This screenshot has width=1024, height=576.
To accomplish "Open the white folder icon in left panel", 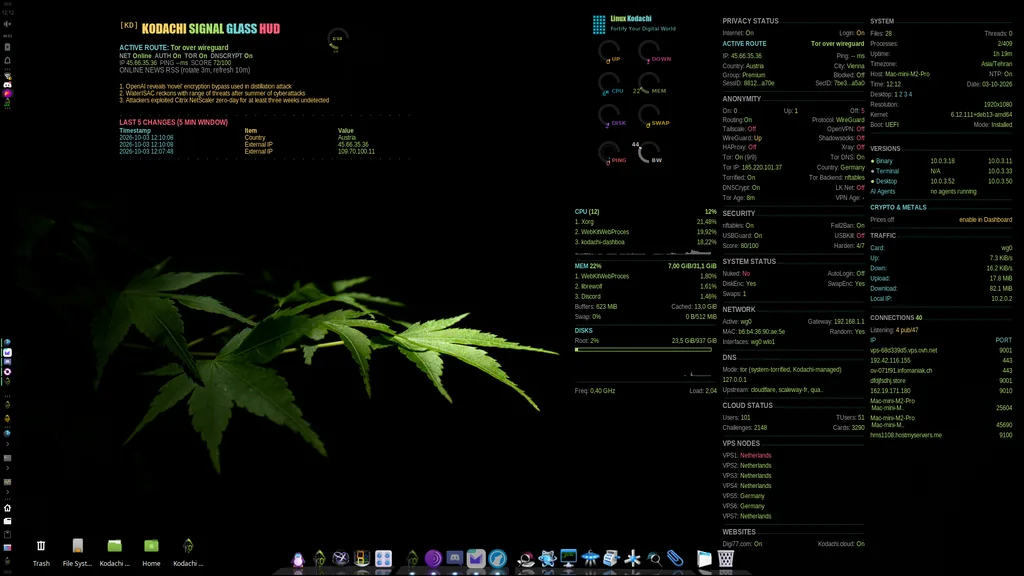I will tap(7, 521).
